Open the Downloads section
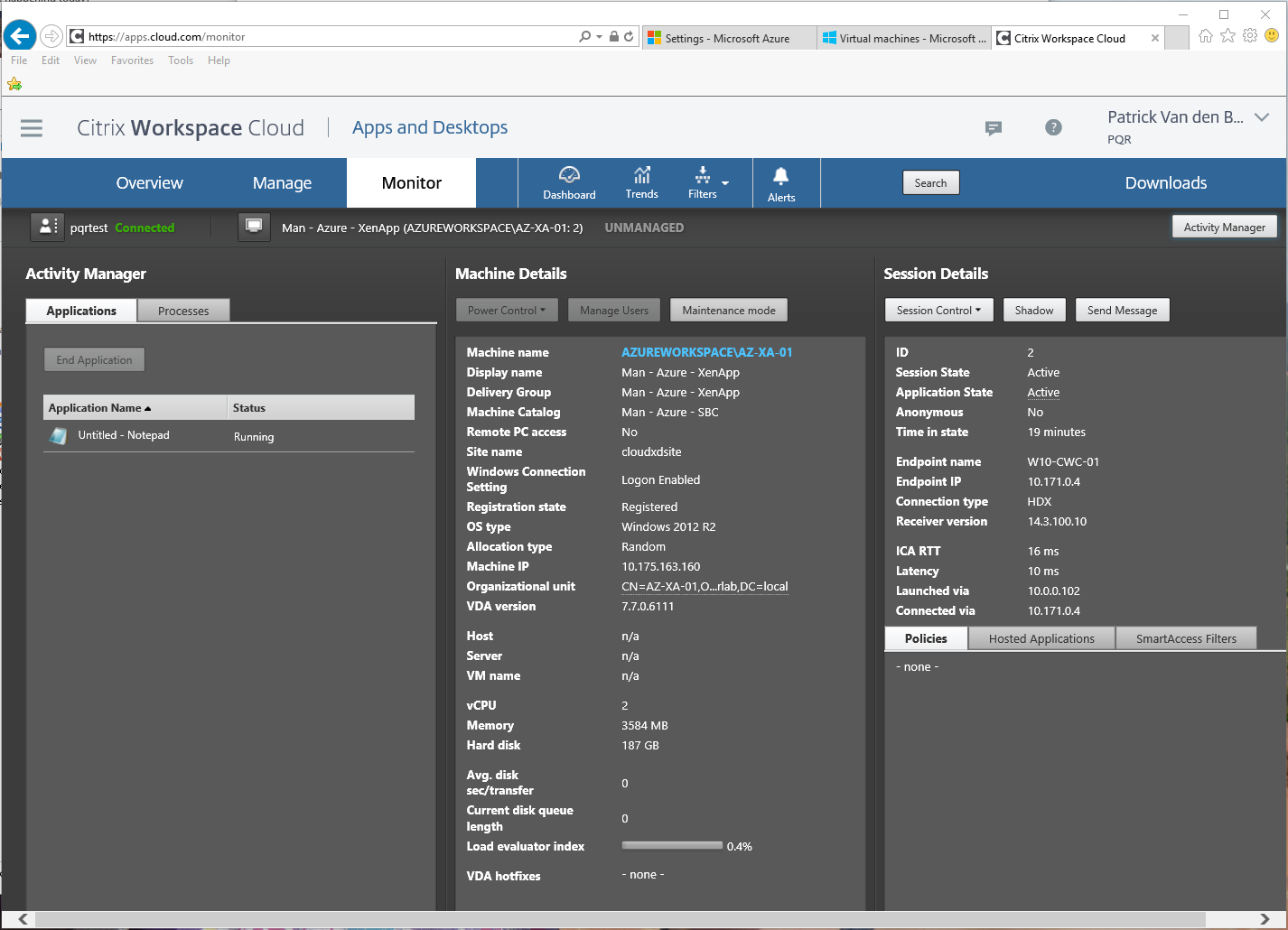1288x930 pixels. pyautogui.click(x=1165, y=183)
